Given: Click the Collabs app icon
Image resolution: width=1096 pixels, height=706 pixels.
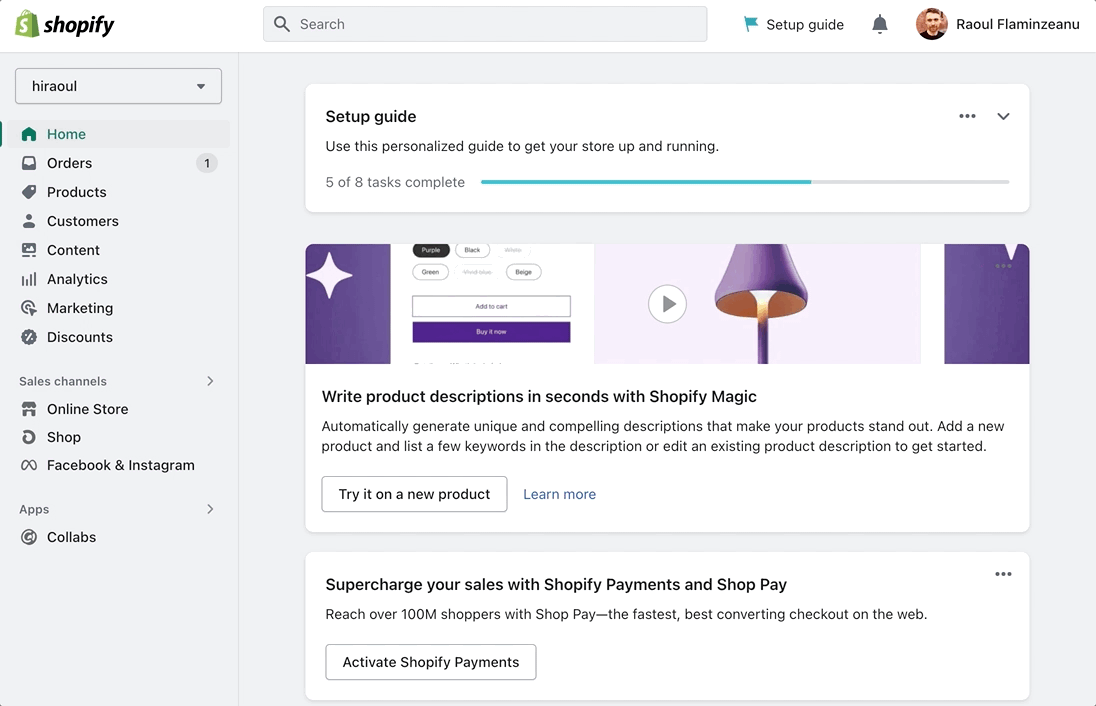Looking at the screenshot, I should click(x=29, y=537).
